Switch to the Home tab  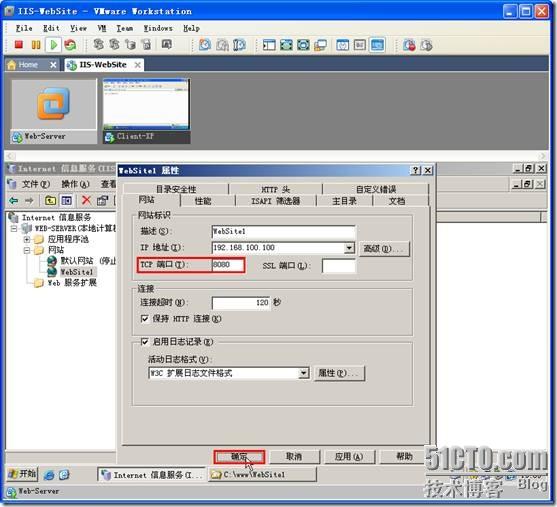[x=32, y=65]
